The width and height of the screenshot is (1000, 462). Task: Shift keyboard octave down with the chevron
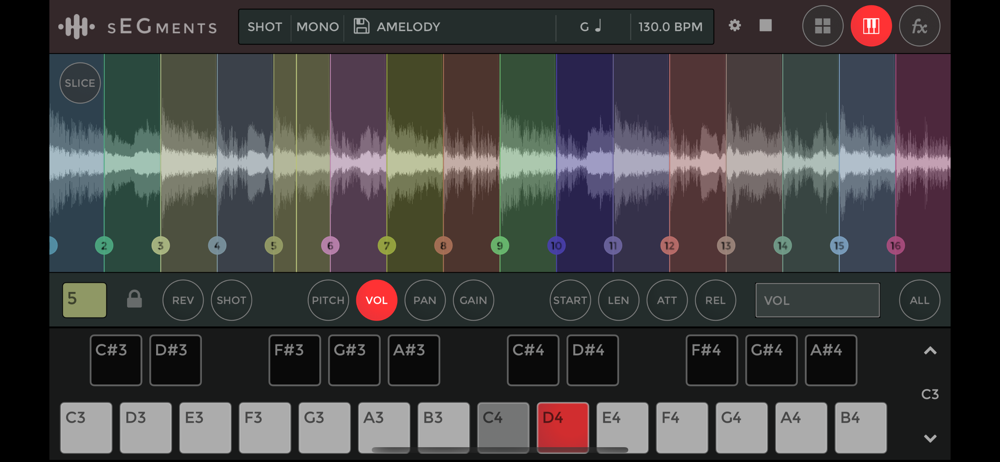coord(930,438)
